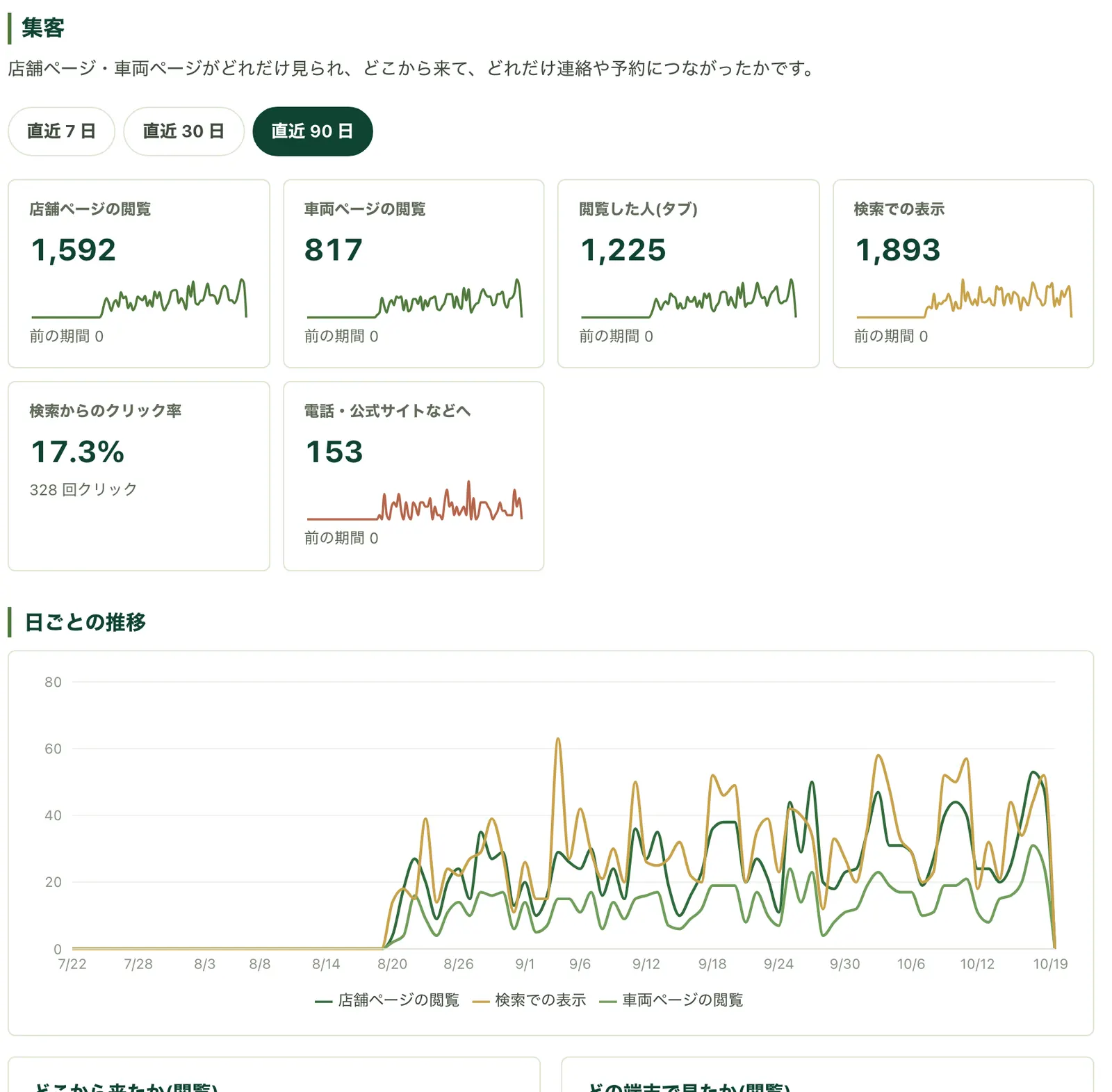Open the 店舗ページの閲覧 stat card
1112x1092 pixels.
[x=139, y=274]
